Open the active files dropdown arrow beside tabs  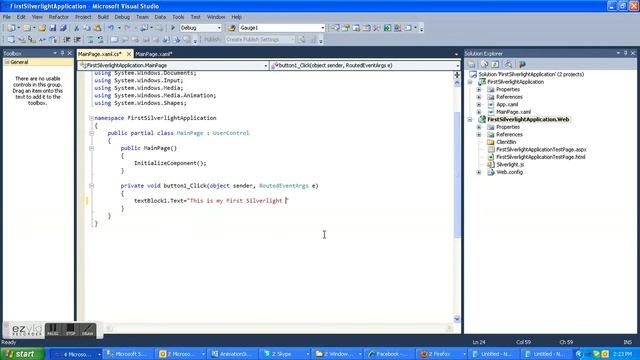pyautogui.click(x=456, y=54)
